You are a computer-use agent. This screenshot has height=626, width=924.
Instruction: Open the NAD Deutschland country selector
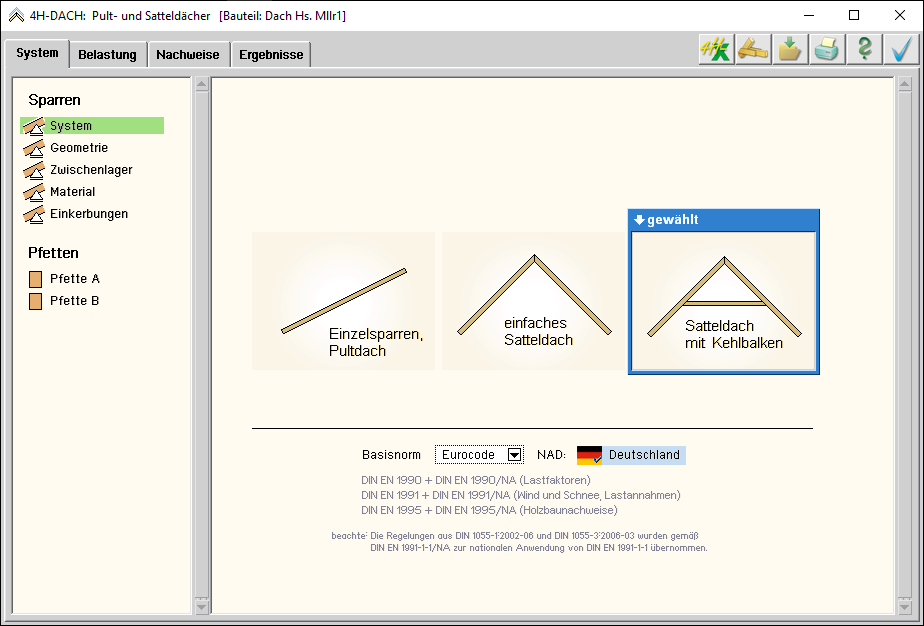click(x=631, y=455)
